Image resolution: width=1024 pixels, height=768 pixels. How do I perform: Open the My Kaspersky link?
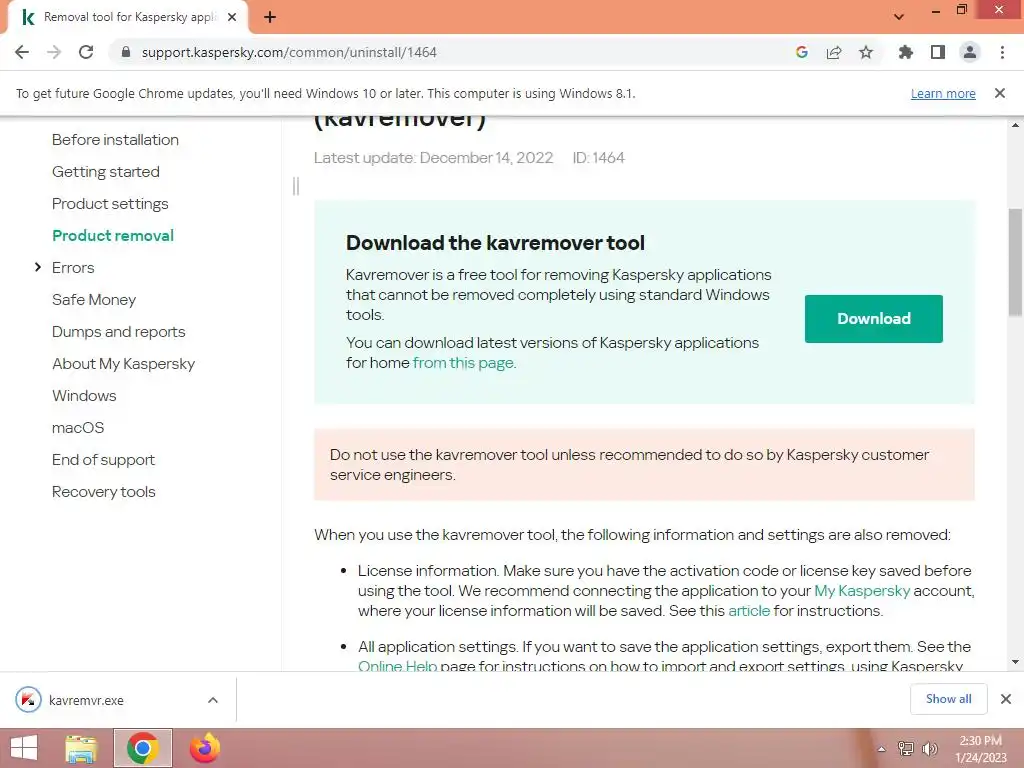pyautogui.click(x=862, y=591)
